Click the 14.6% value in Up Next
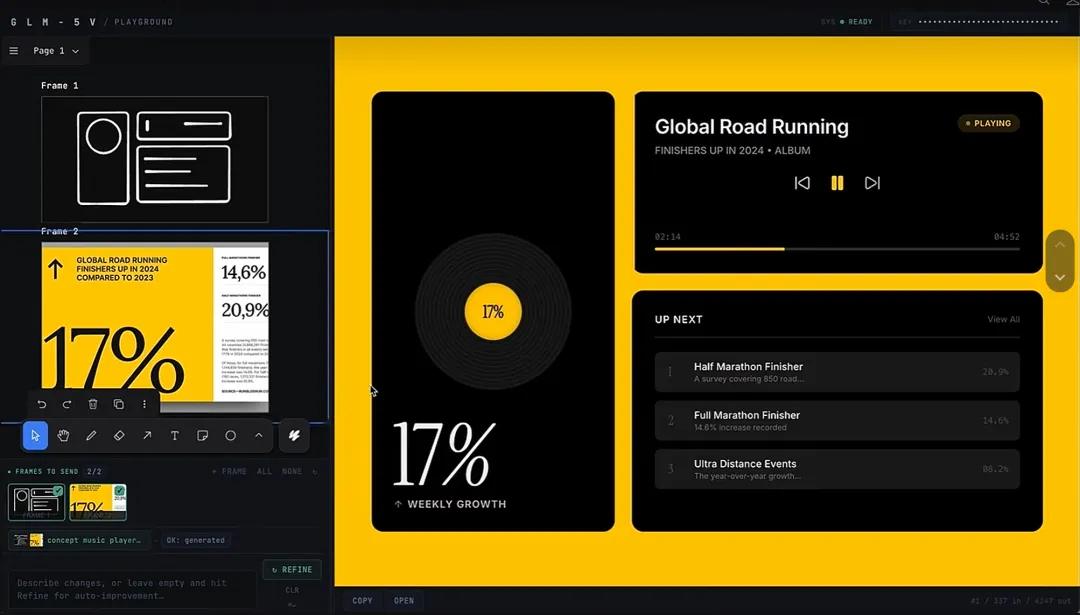 pyautogui.click(x=995, y=420)
